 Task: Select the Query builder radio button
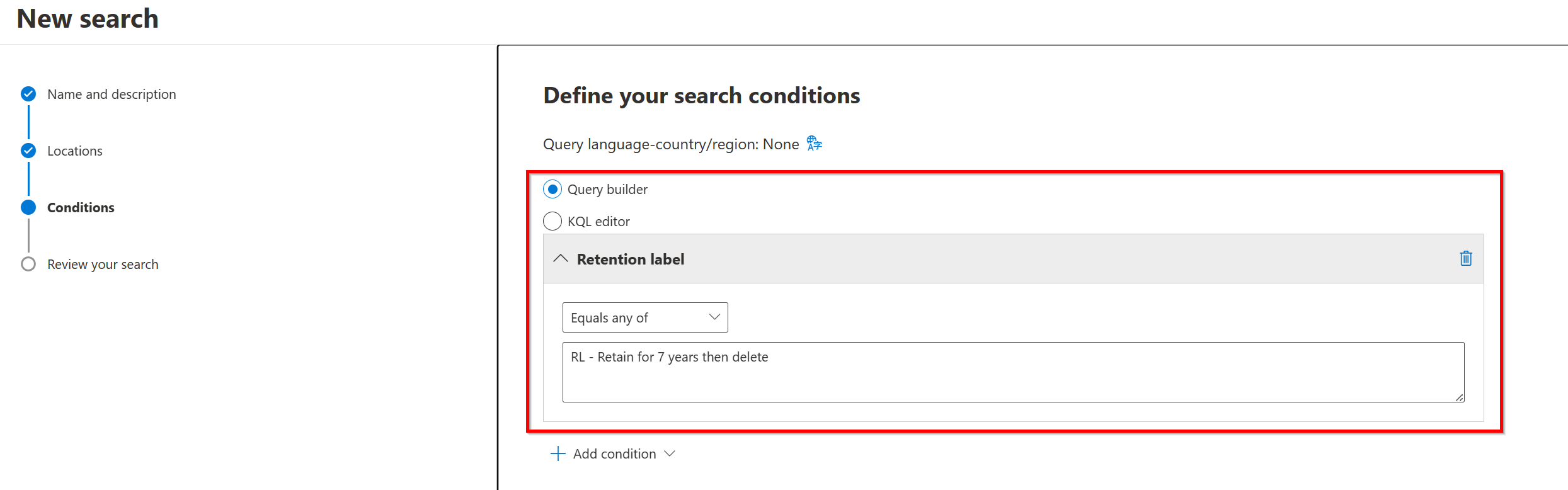tap(552, 189)
